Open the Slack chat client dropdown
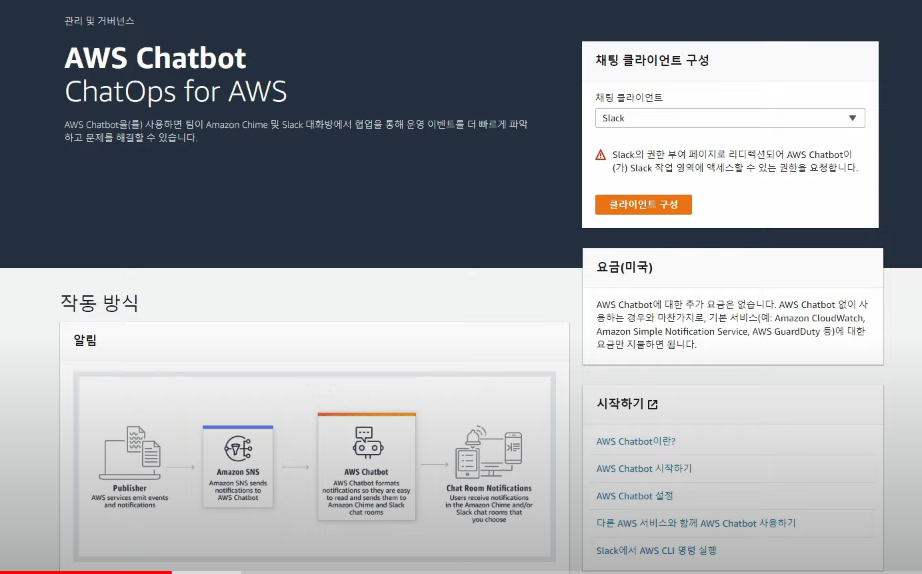 730,118
